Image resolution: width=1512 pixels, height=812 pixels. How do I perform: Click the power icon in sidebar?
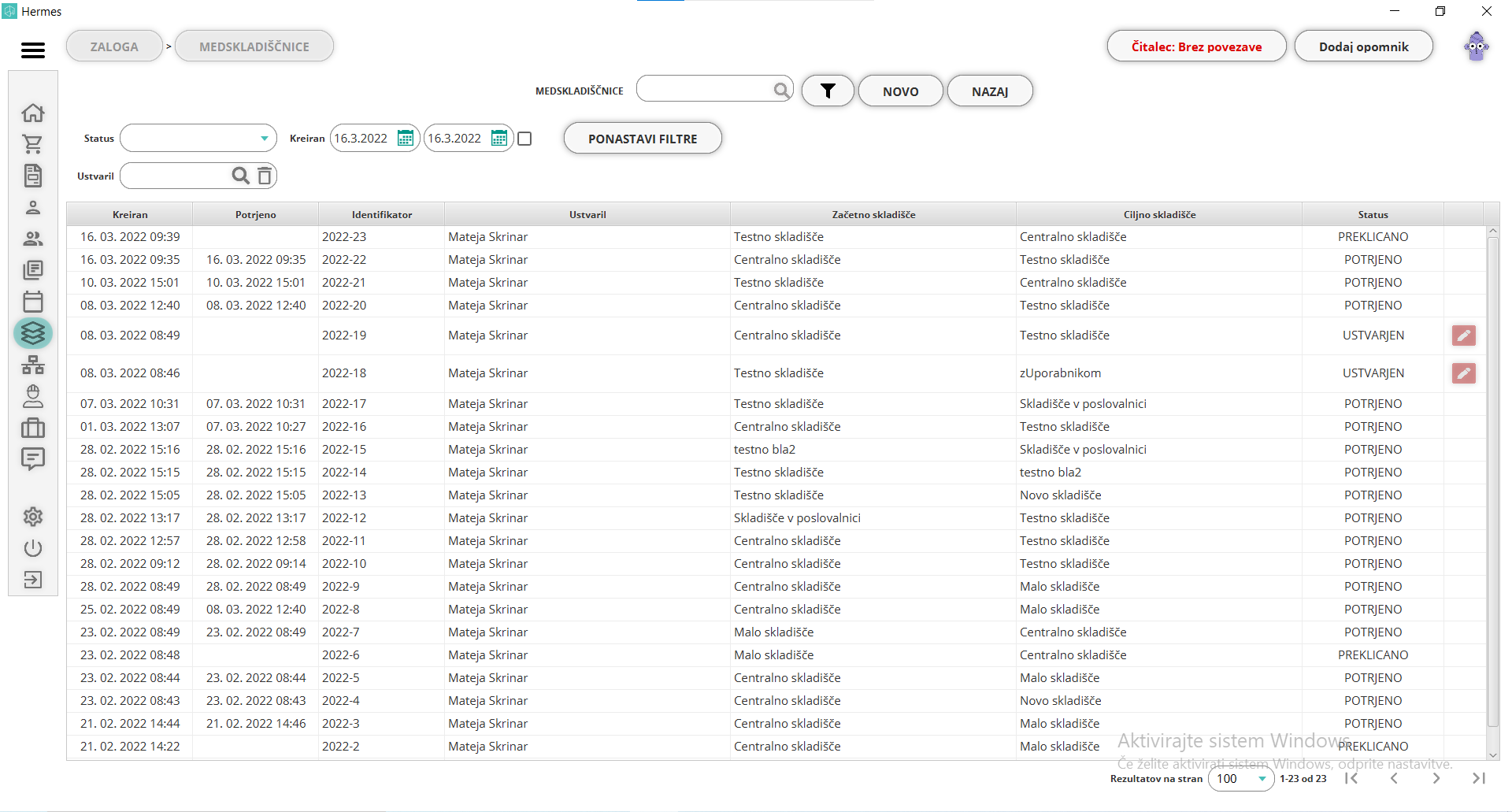[33, 548]
